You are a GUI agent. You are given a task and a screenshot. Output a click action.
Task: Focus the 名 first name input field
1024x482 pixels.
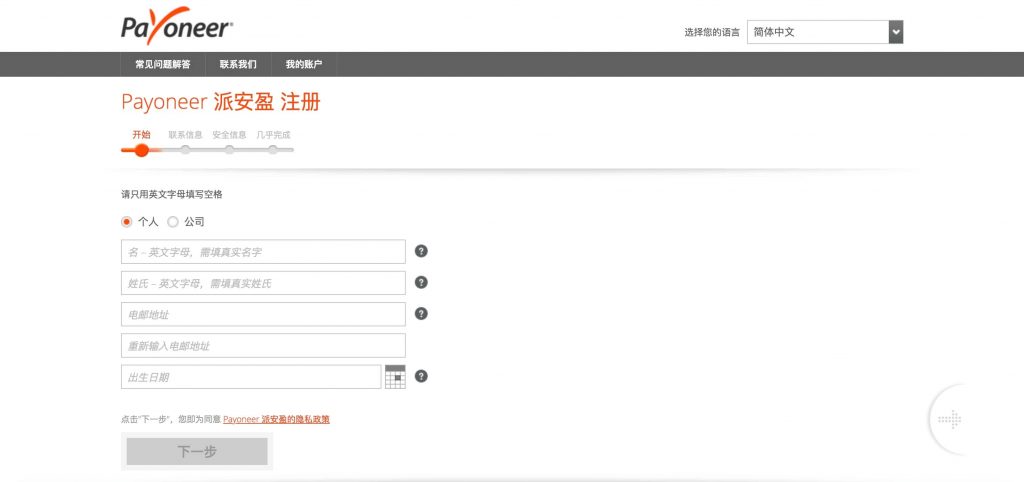tap(263, 251)
